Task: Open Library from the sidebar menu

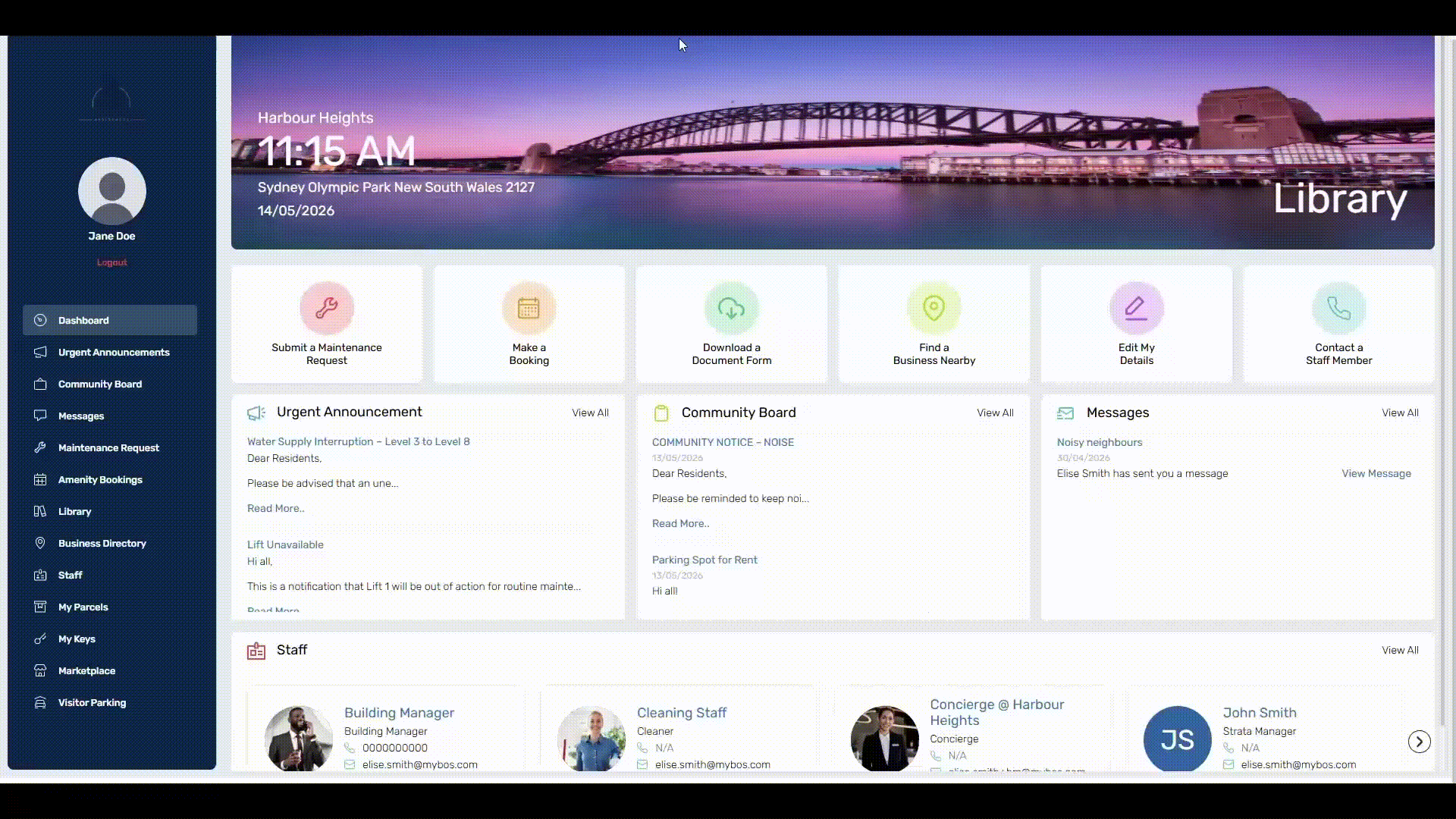Action: coord(110,511)
